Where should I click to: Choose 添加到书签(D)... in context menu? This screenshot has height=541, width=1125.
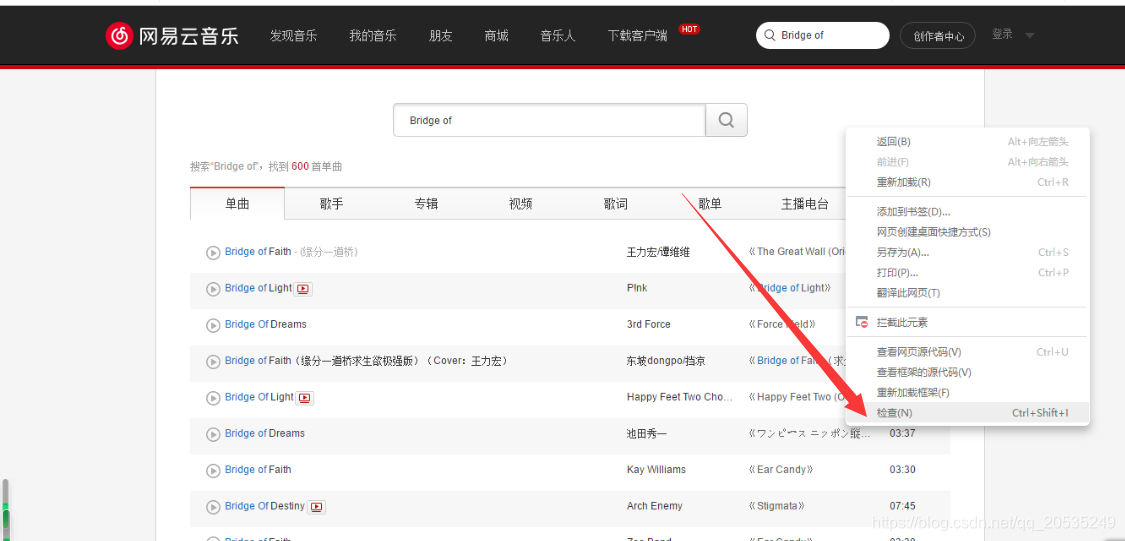coord(967,212)
